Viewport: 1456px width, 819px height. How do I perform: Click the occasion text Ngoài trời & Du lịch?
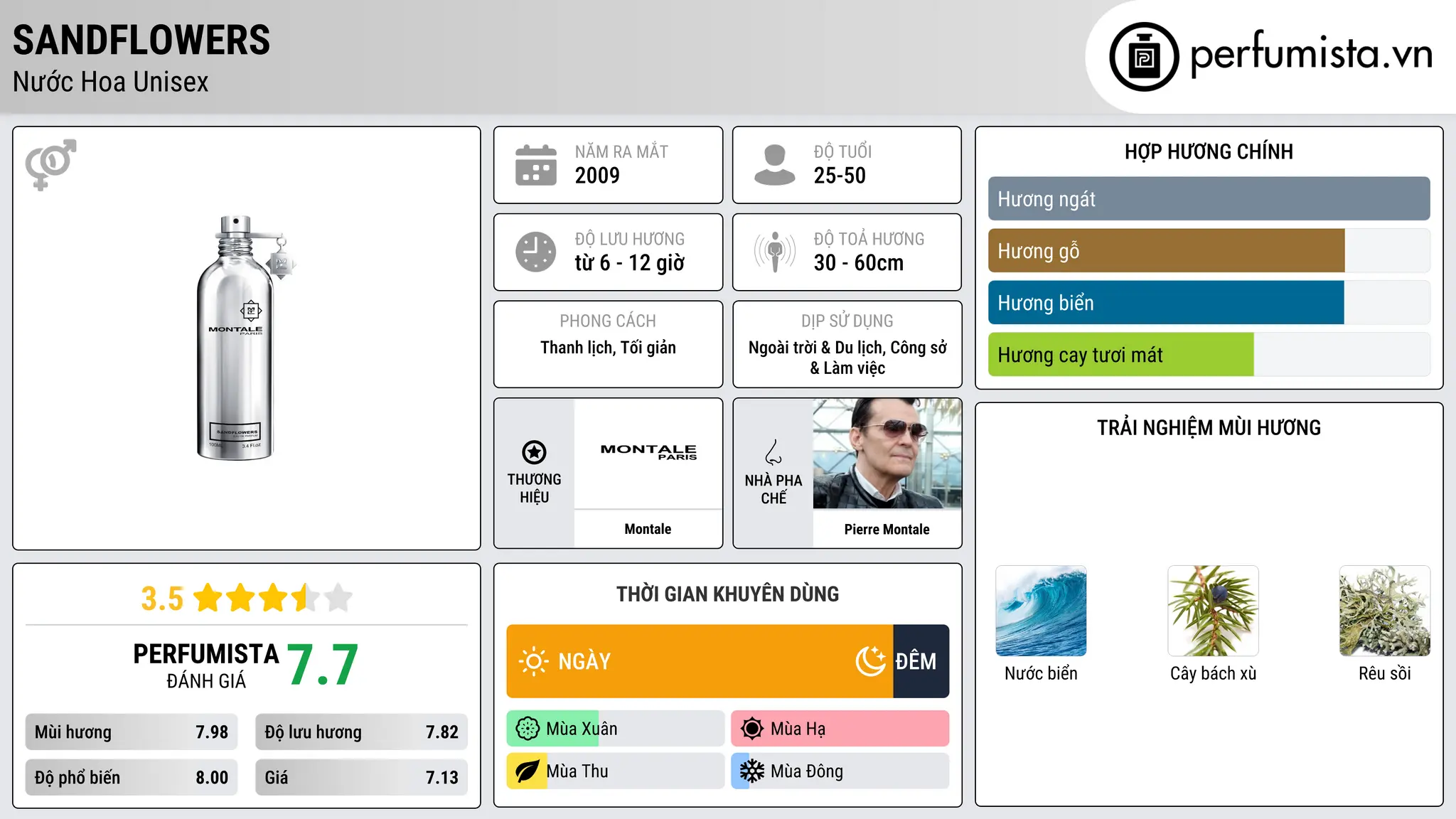coord(816,348)
